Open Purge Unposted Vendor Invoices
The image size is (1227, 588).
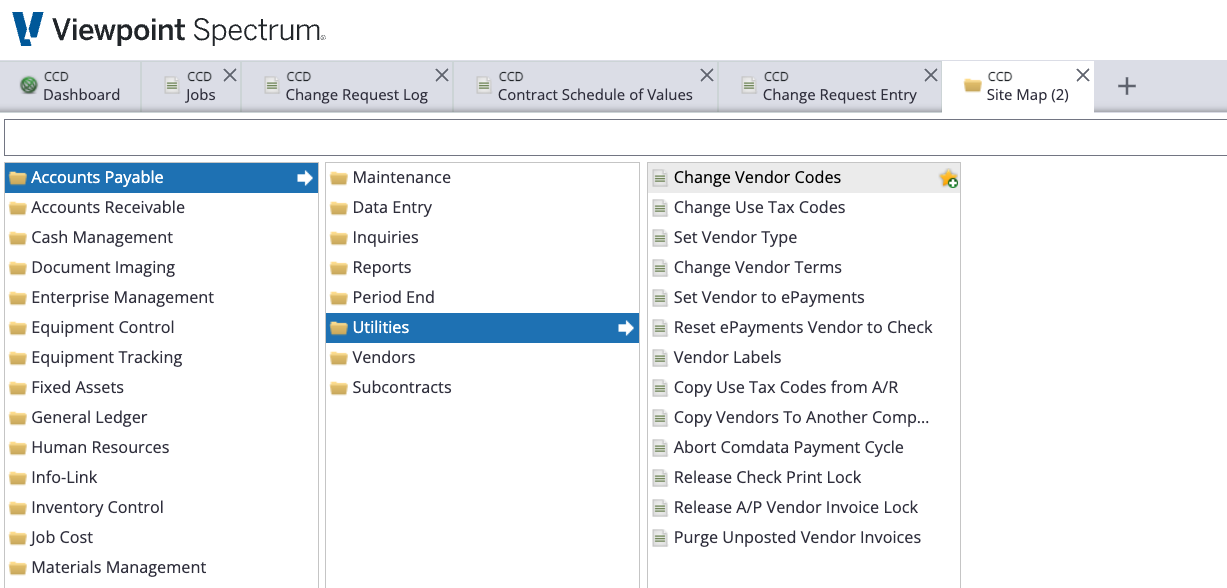pos(804,538)
